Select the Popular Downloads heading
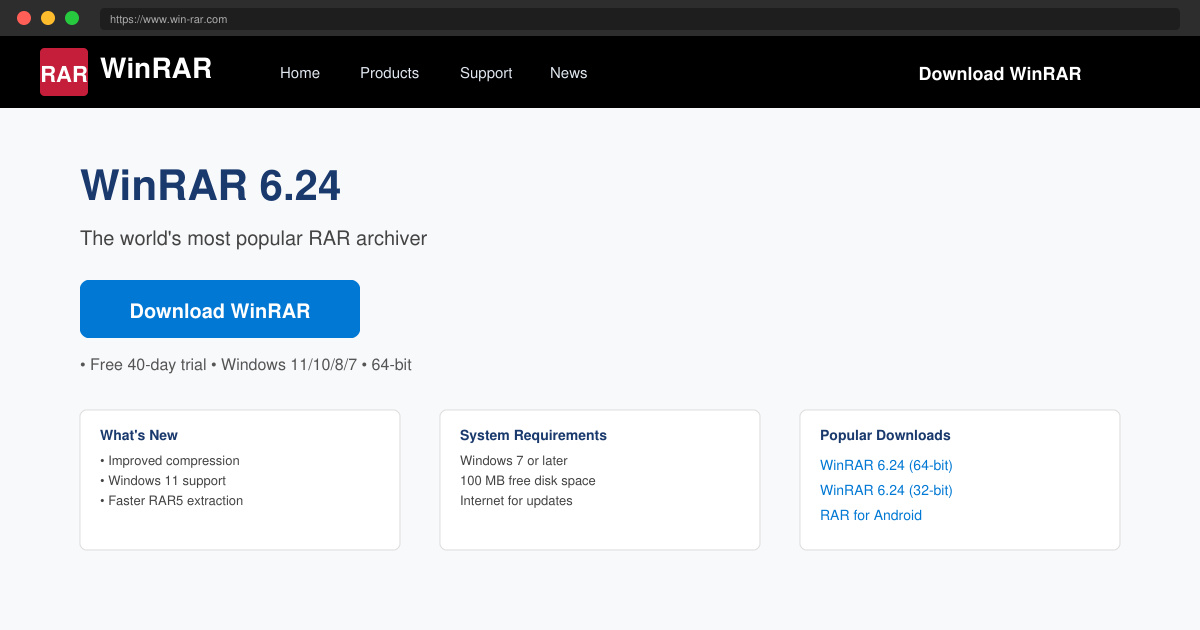The width and height of the screenshot is (1200, 630). coord(885,435)
